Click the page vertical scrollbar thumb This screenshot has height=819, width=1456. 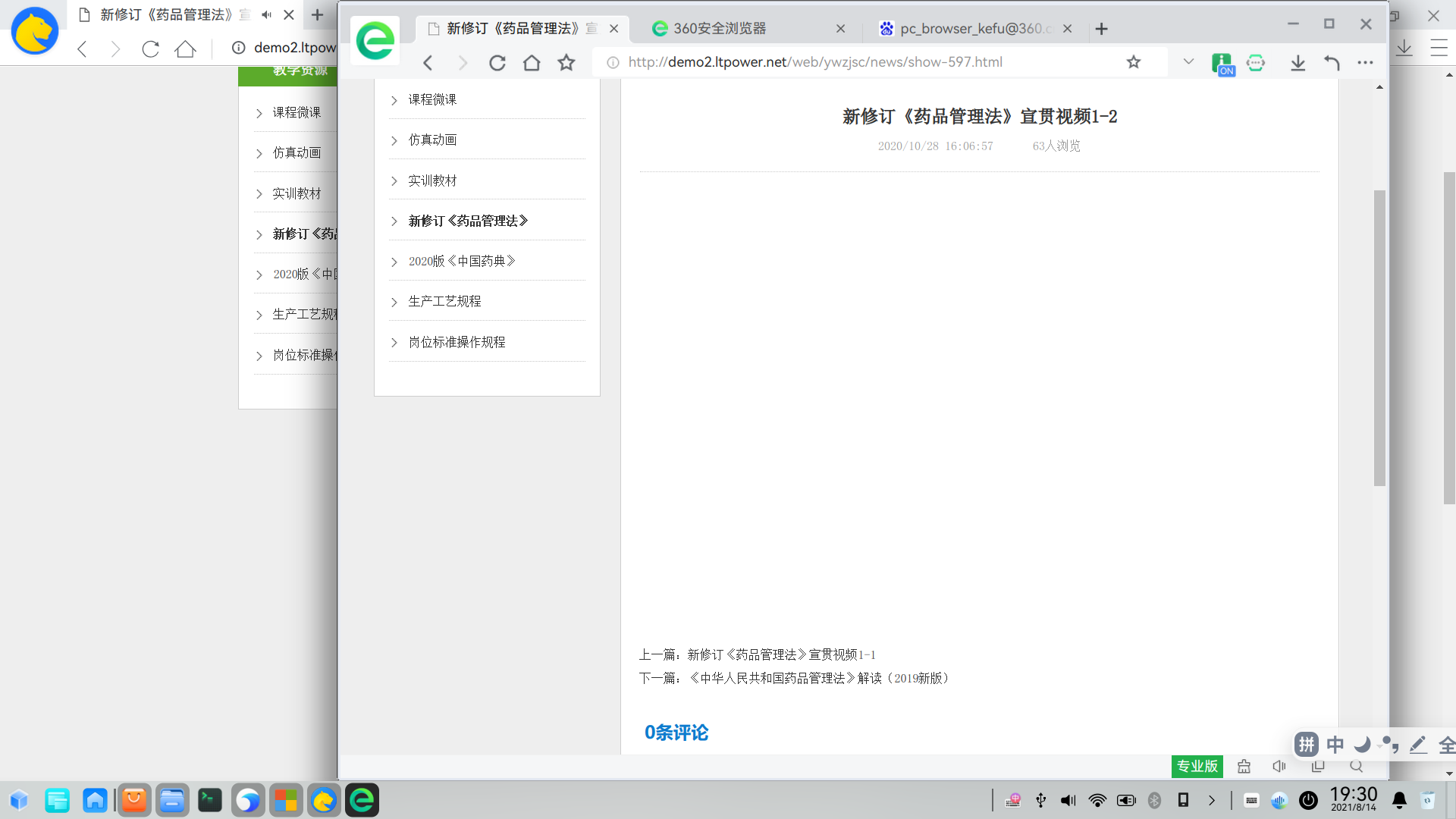pyautogui.click(x=1379, y=337)
